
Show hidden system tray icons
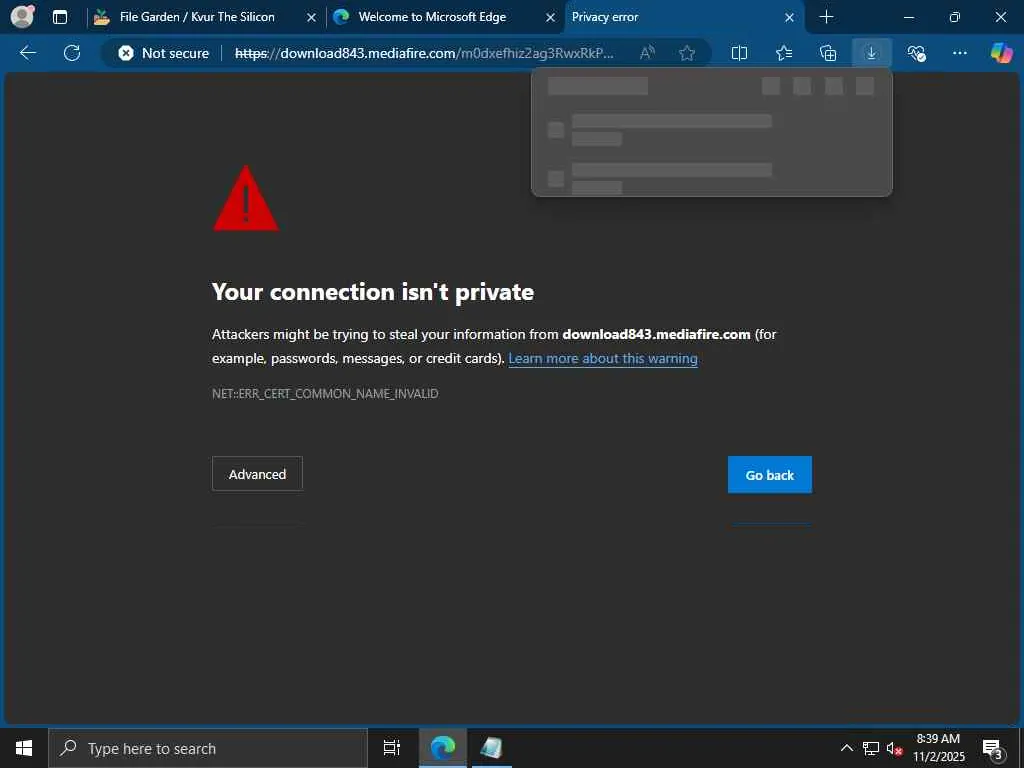click(846, 748)
